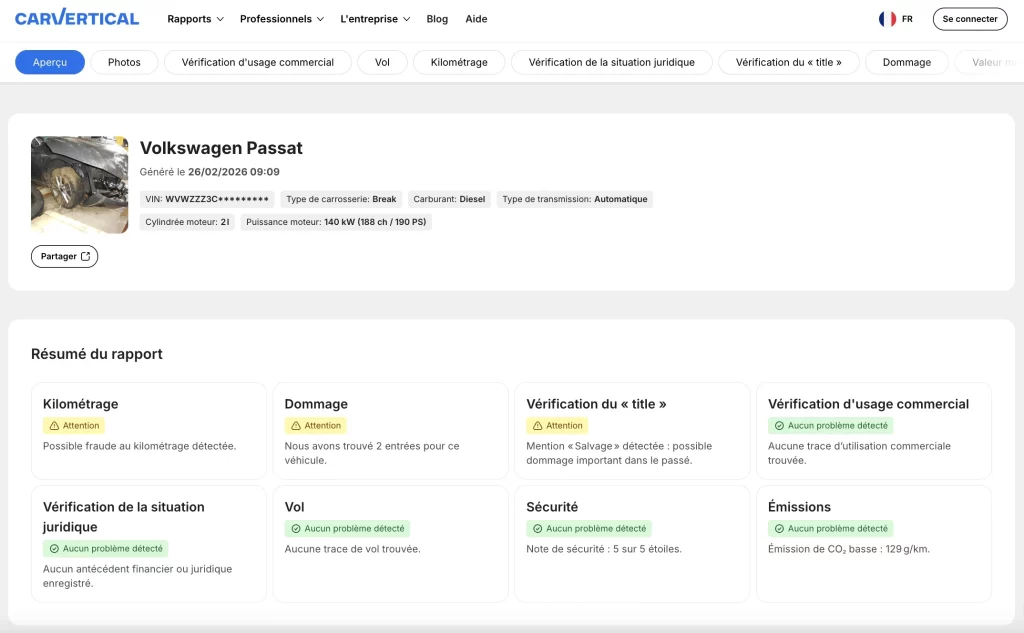Screen dimensions: 1024x633
Task: Select Vérification de la situation juridique tab
Action: [x=611, y=62]
